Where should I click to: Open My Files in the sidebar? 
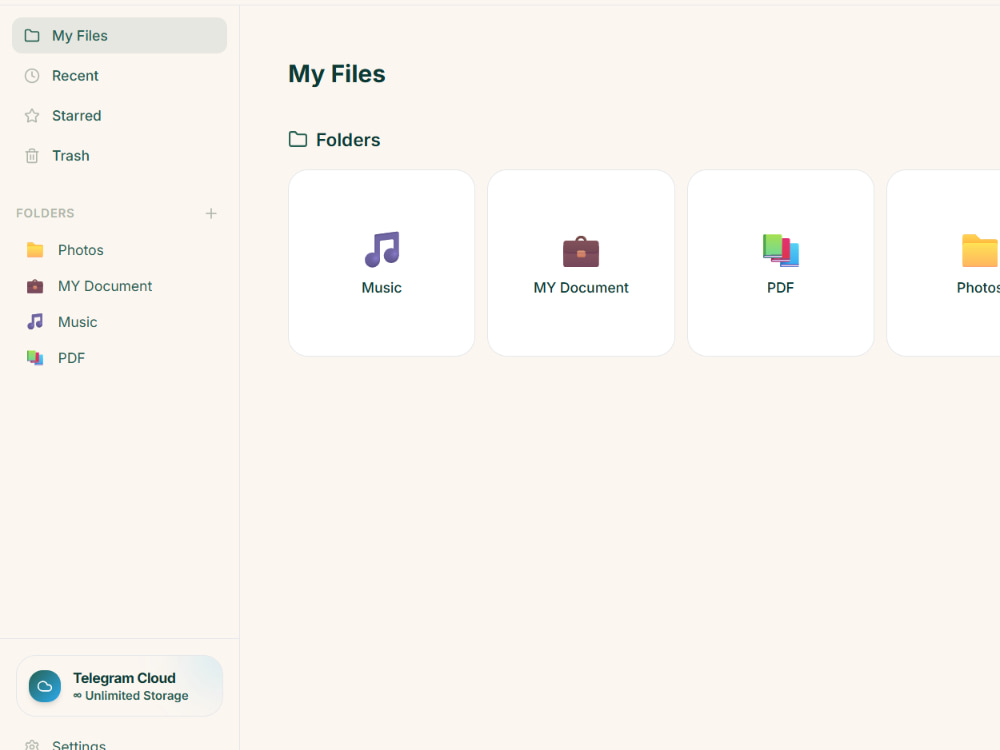(119, 36)
